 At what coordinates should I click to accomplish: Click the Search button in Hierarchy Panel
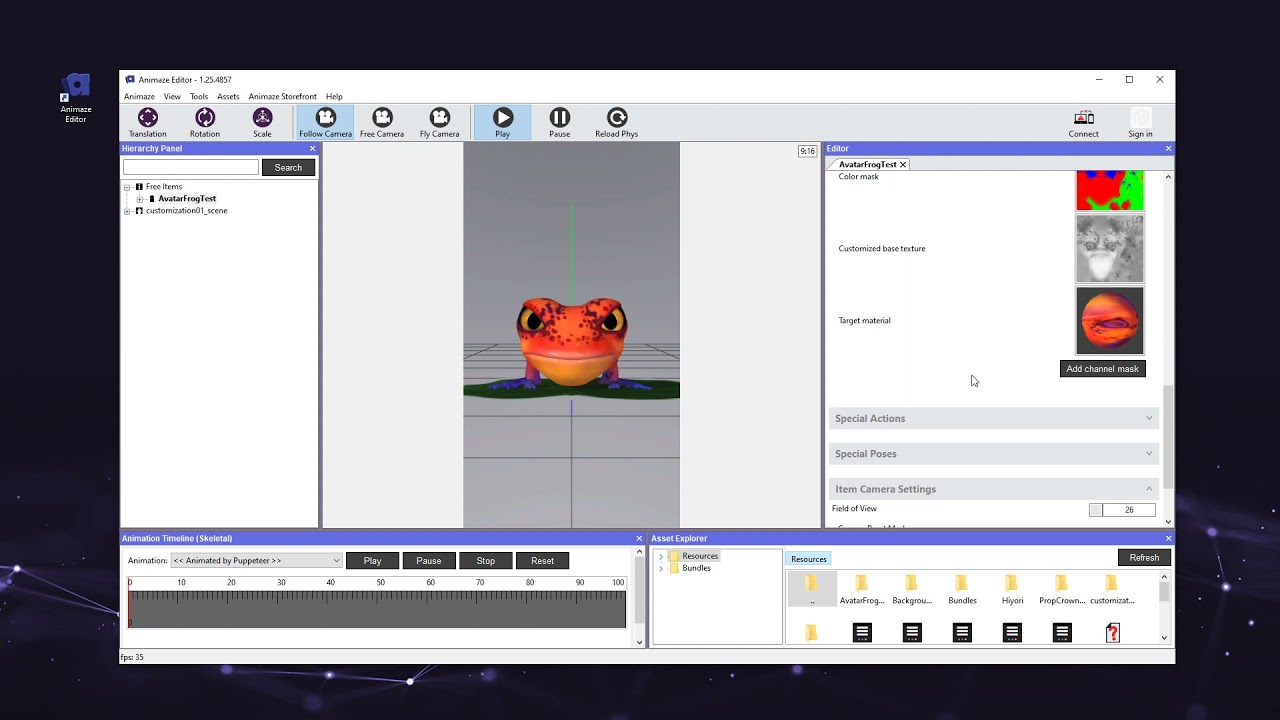click(x=288, y=167)
